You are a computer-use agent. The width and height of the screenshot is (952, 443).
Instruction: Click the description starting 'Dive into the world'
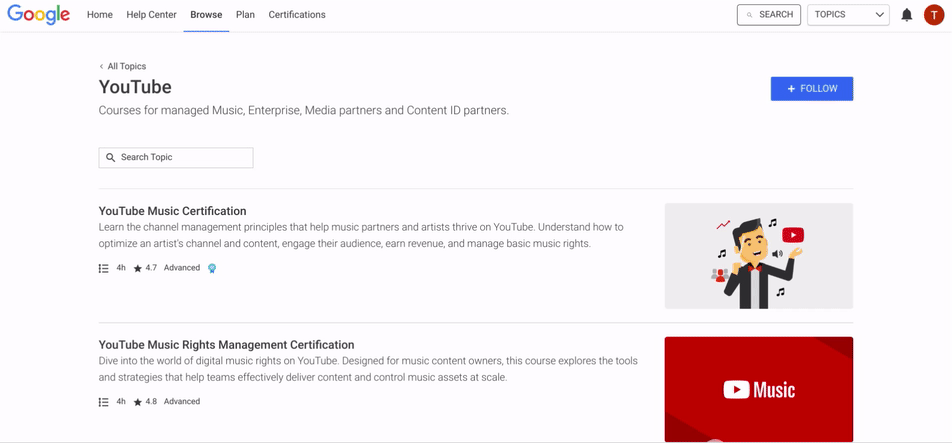368,369
